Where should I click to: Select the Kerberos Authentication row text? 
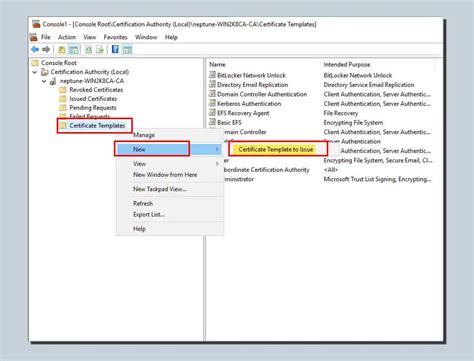[x=249, y=104]
